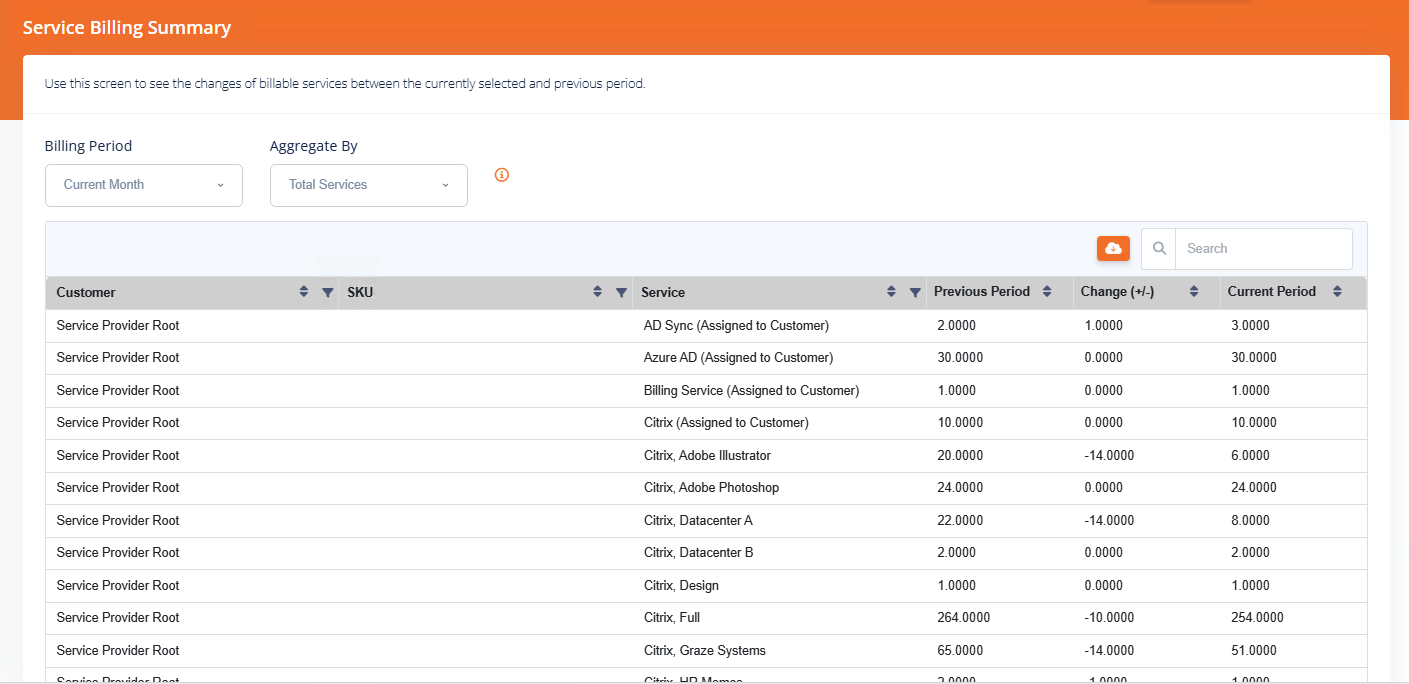Sort the Service column

pyautogui.click(x=890, y=291)
